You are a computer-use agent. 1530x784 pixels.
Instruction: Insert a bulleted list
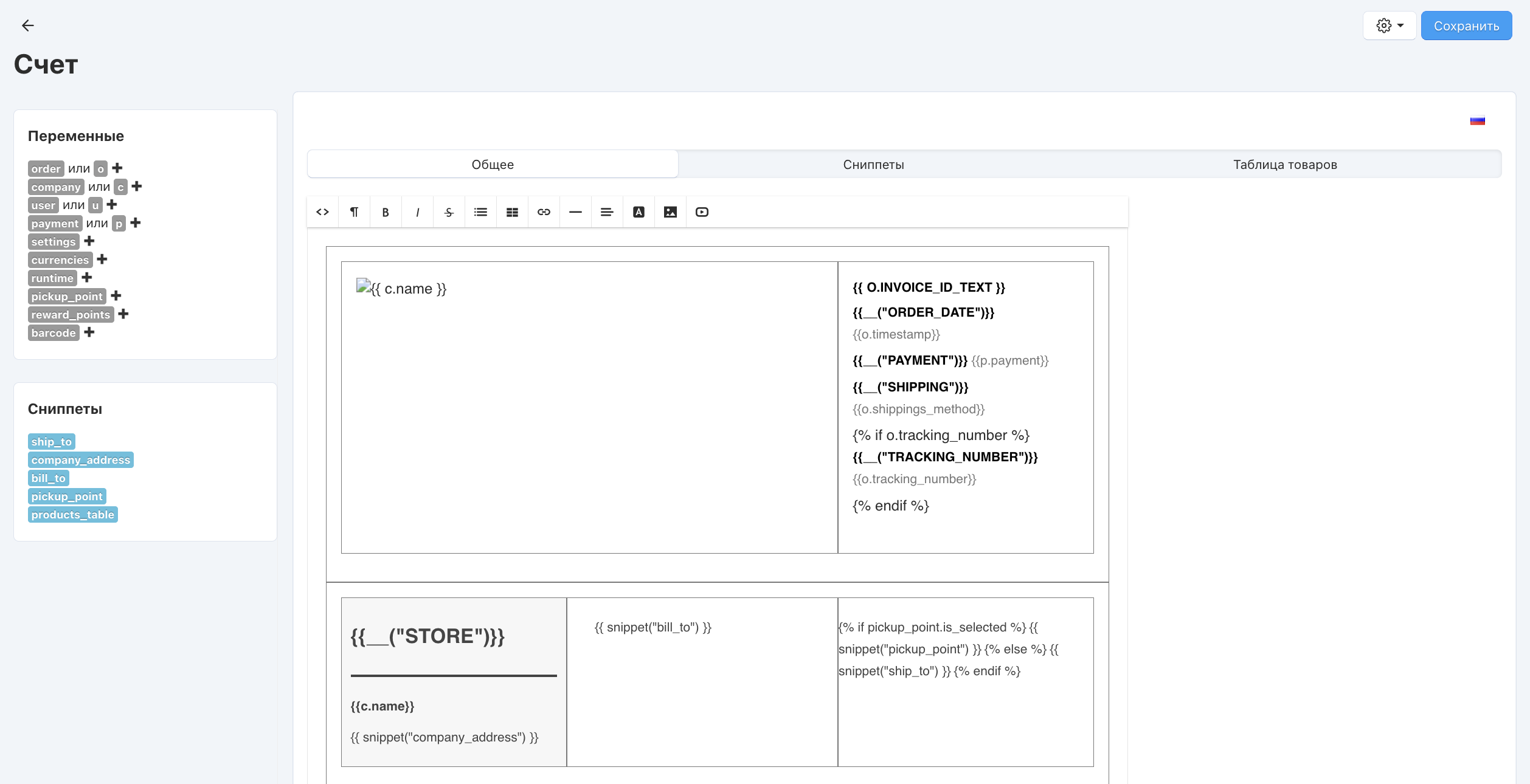(480, 212)
